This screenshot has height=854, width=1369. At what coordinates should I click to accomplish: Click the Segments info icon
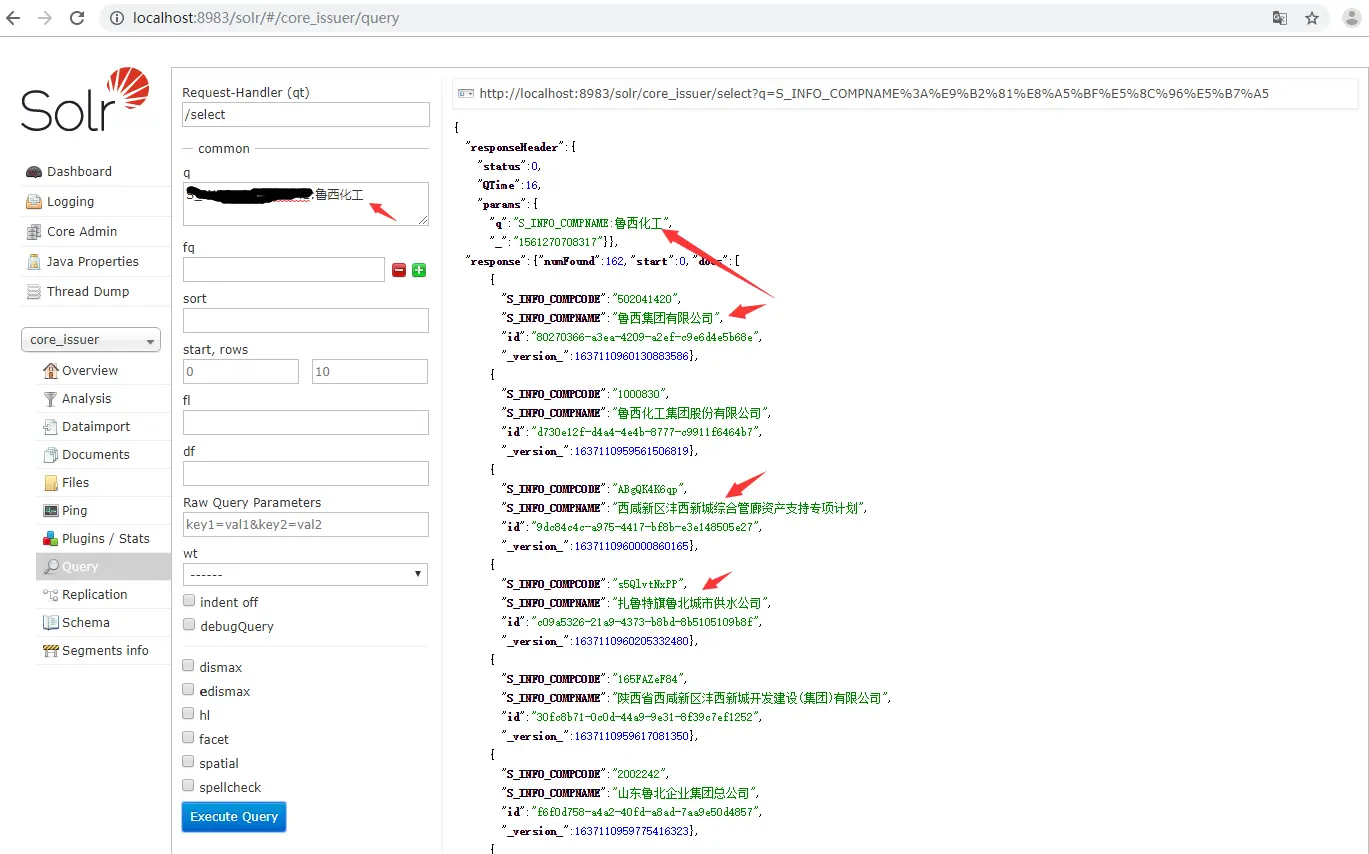50,651
